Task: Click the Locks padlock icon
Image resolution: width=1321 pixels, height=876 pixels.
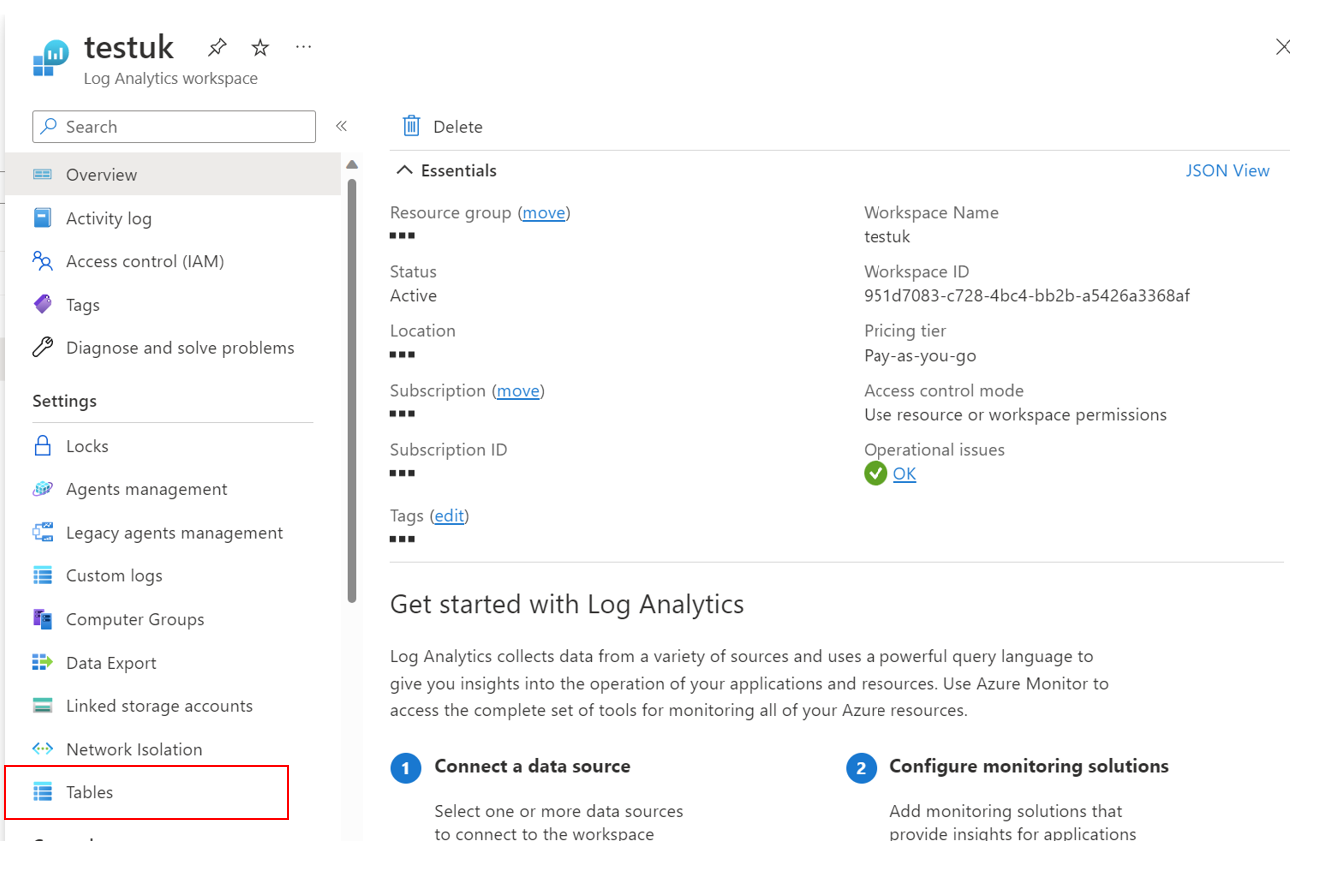Action: [x=42, y=445]
